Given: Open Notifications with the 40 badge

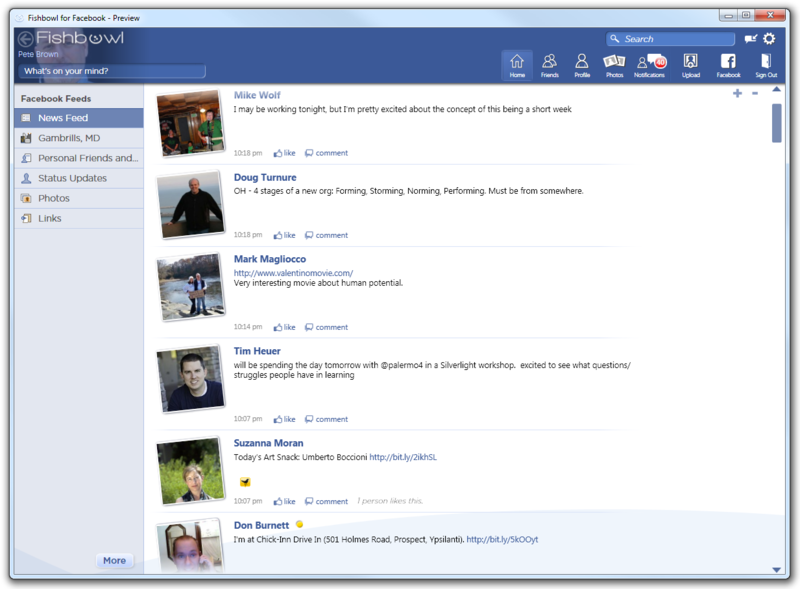Looking at the screenshot, I should (x=649, y=65).
